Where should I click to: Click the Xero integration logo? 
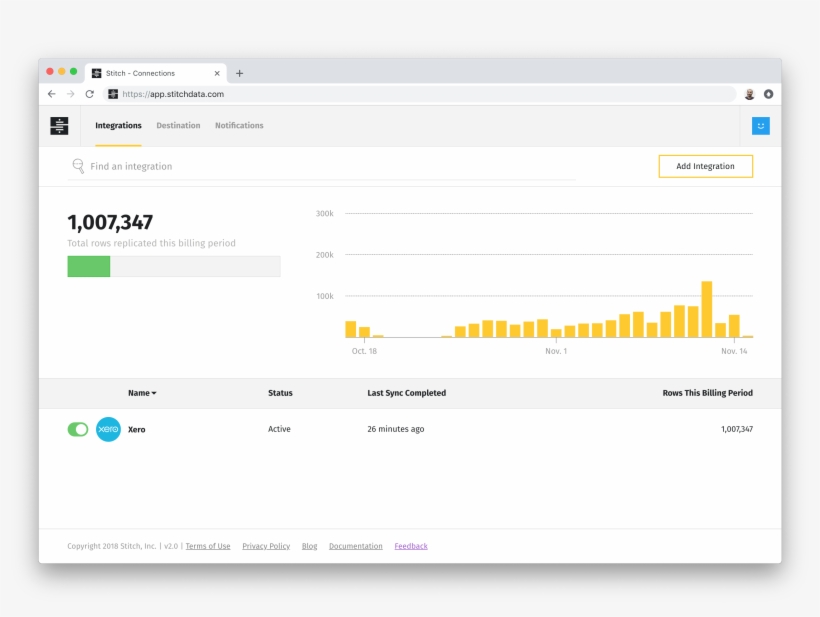[108, 429]
